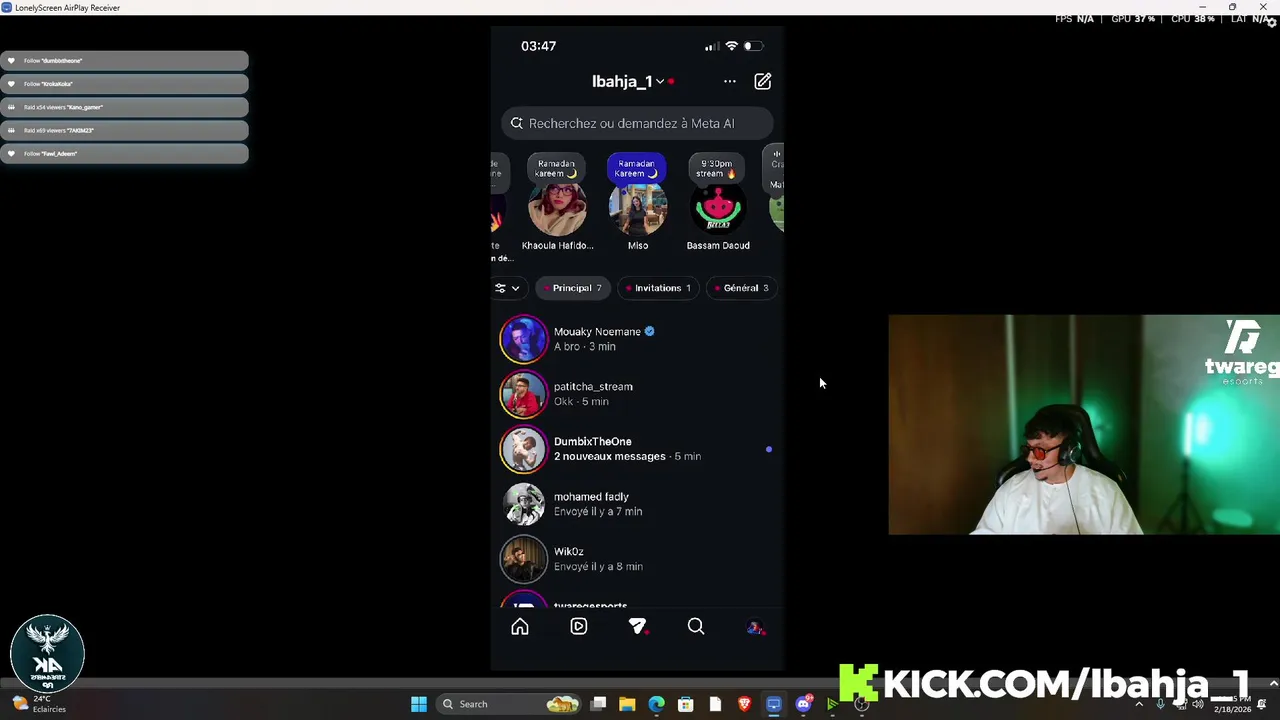Click the streamer webcam overlay
This screenshot has height=720, width=1280.
click(x=1084, y=425)
